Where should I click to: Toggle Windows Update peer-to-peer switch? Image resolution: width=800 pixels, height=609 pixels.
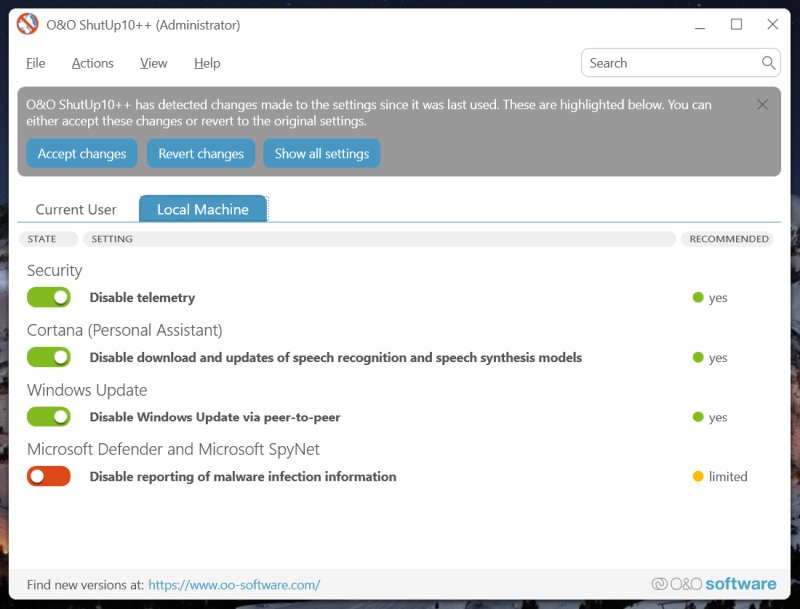click(x=49, y=417)
